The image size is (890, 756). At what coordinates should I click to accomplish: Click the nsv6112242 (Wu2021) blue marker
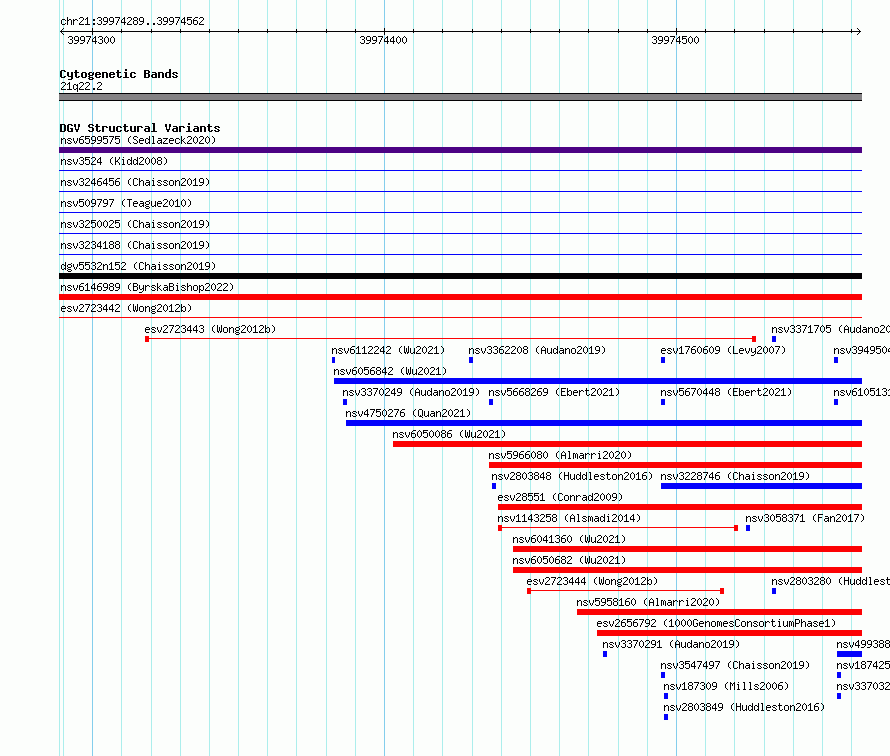tap(333, 360)
